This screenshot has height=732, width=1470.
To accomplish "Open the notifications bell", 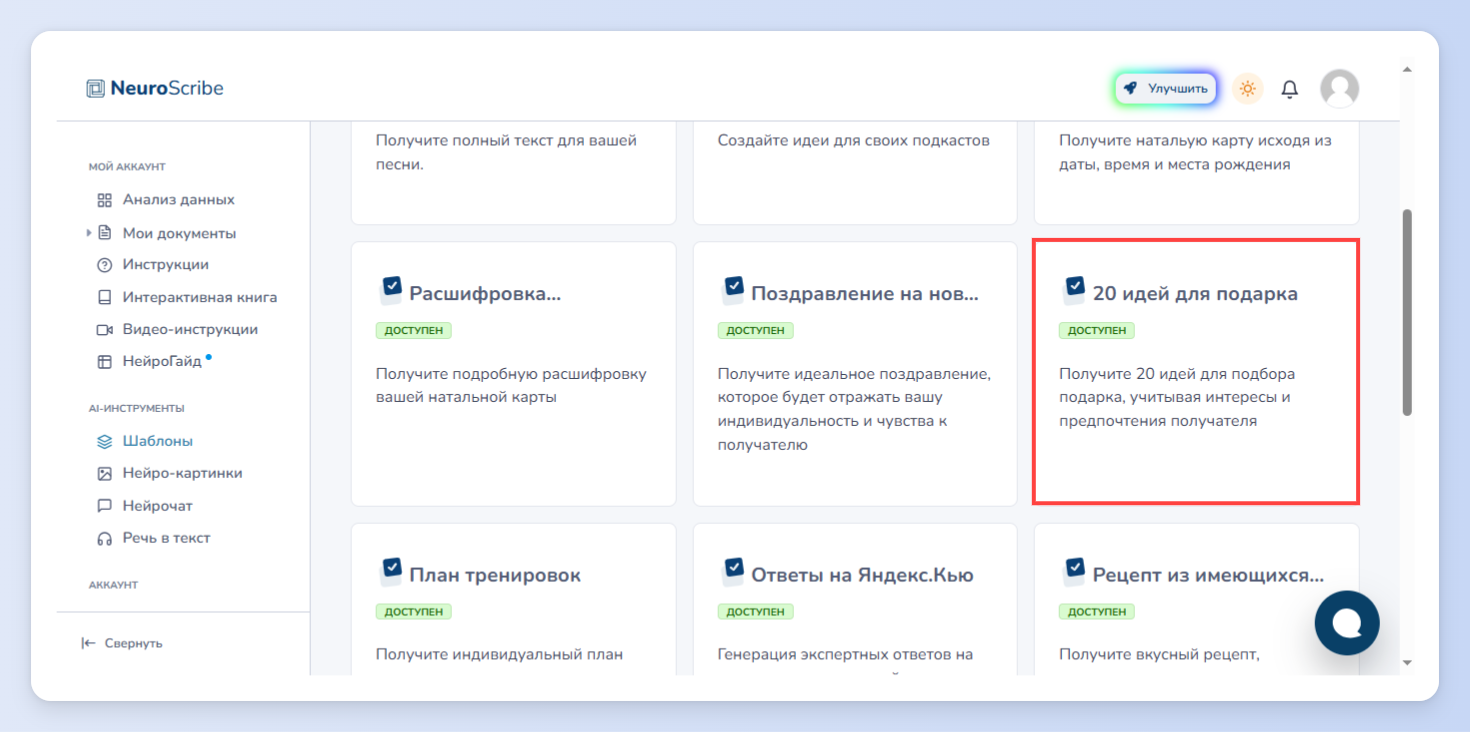I will click(x=1290, y=89).
